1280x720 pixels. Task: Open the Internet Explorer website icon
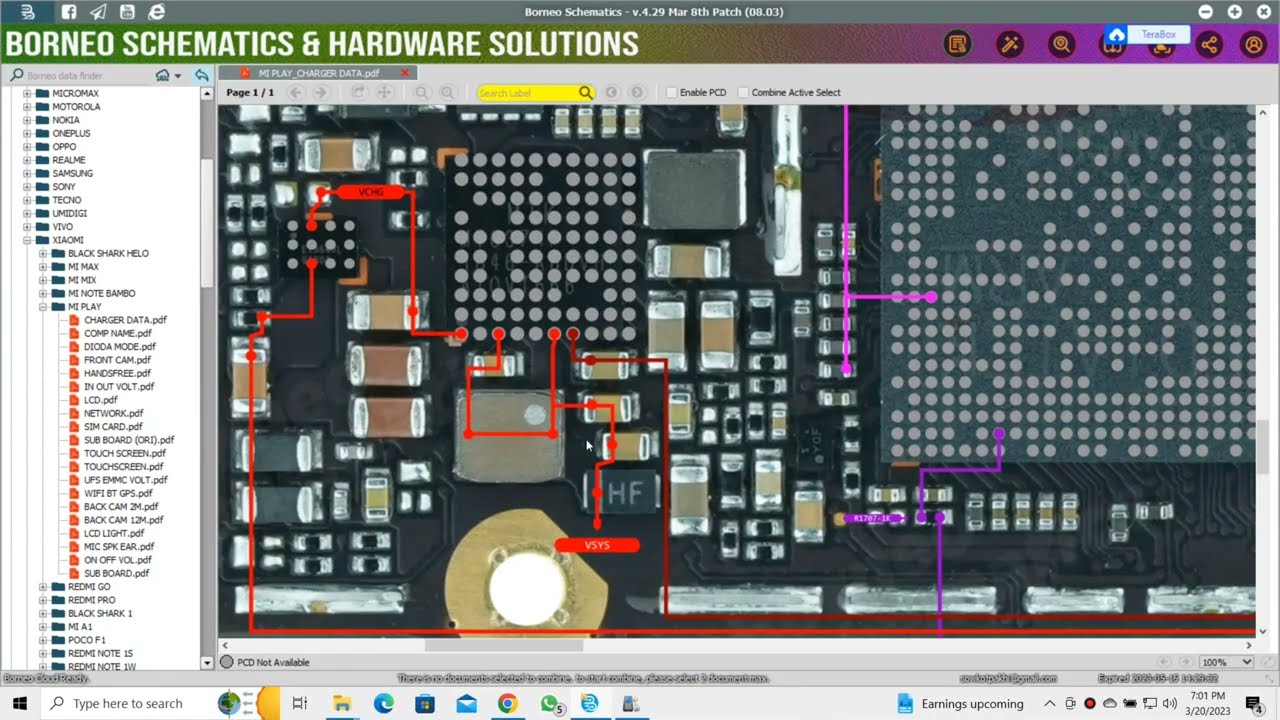click(x=157, y=12)
